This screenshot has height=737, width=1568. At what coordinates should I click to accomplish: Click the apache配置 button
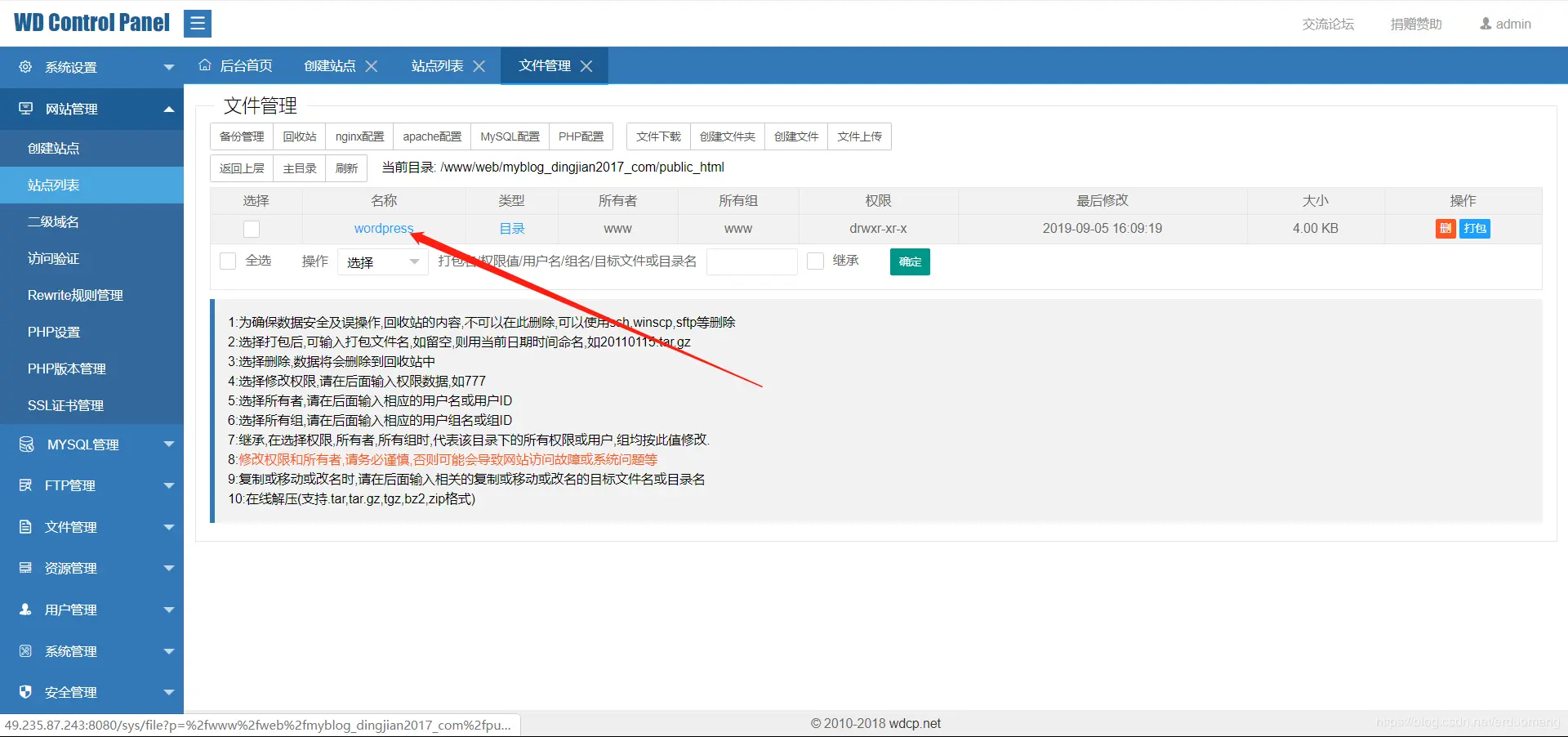pyautogui.click(x=432, y=136)
